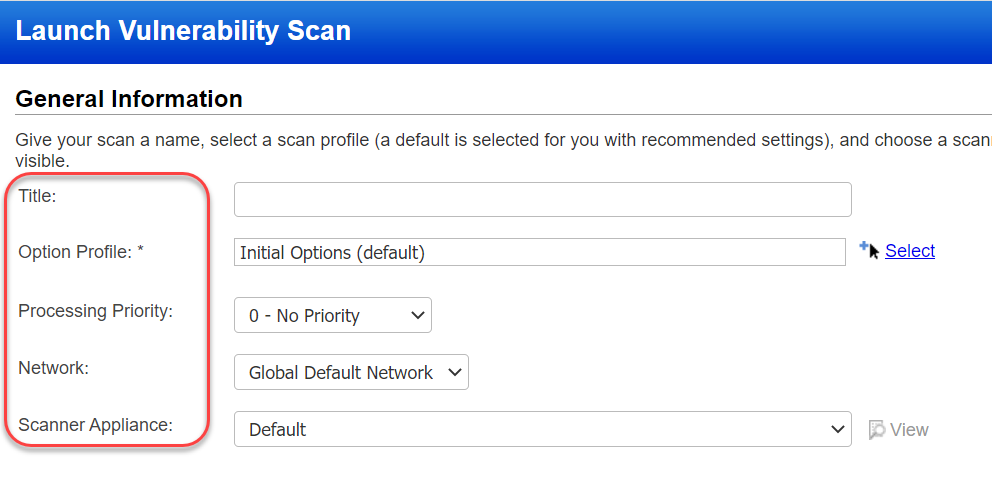Click the "Scanner Appliance:" label

click(95, 425)
